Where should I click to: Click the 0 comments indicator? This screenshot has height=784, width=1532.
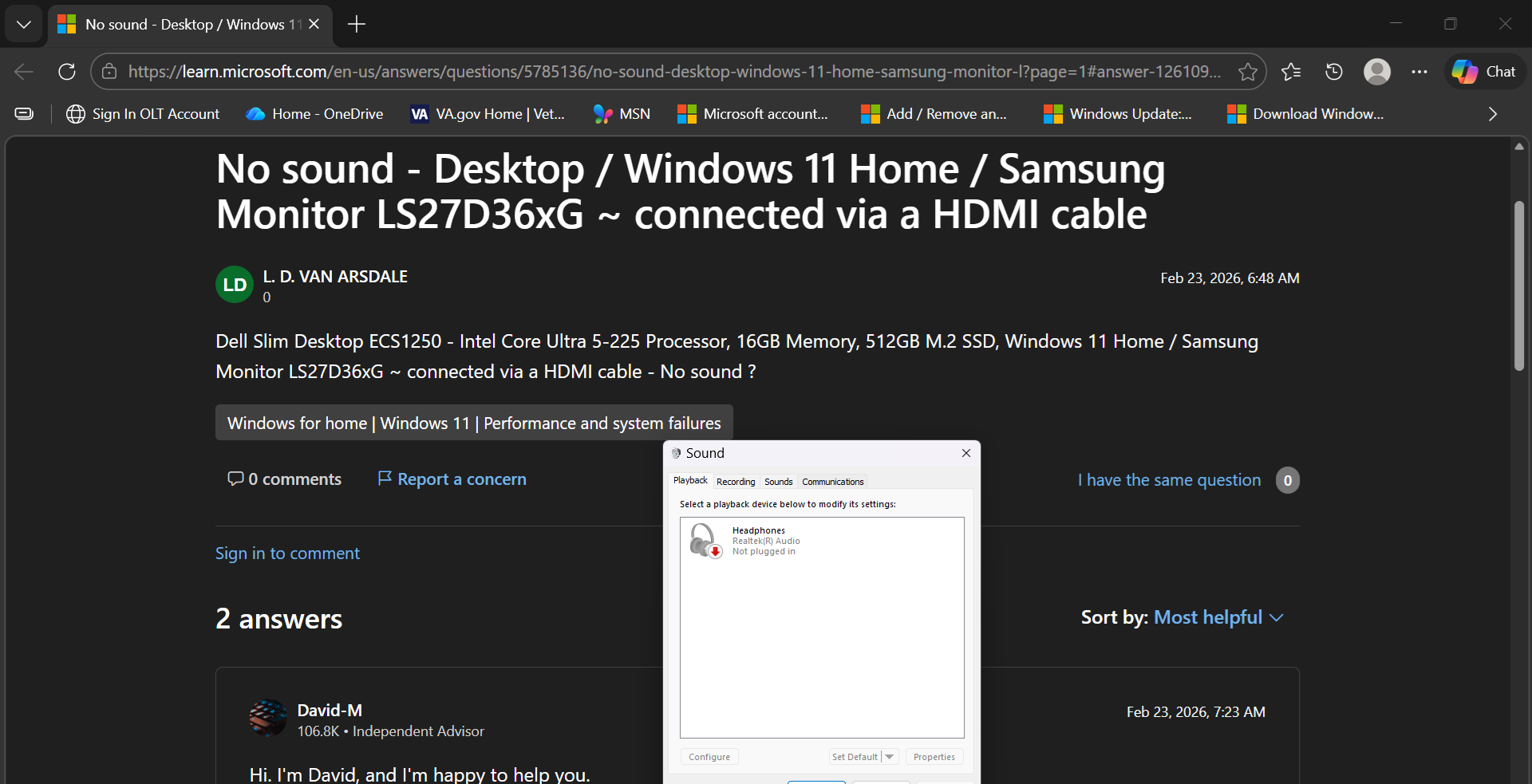[x=285, y=479]
